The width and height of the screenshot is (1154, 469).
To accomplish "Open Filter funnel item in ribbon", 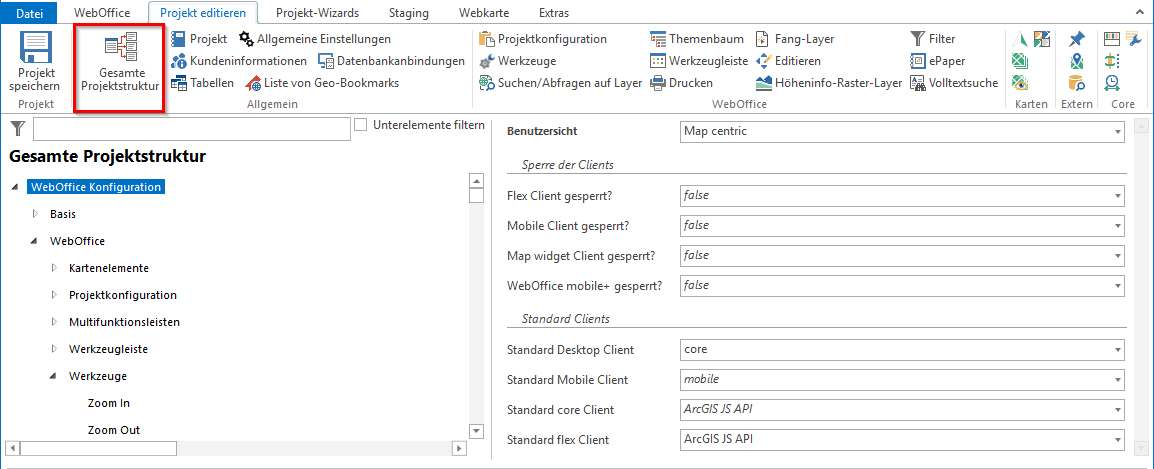I will [933, 38].
